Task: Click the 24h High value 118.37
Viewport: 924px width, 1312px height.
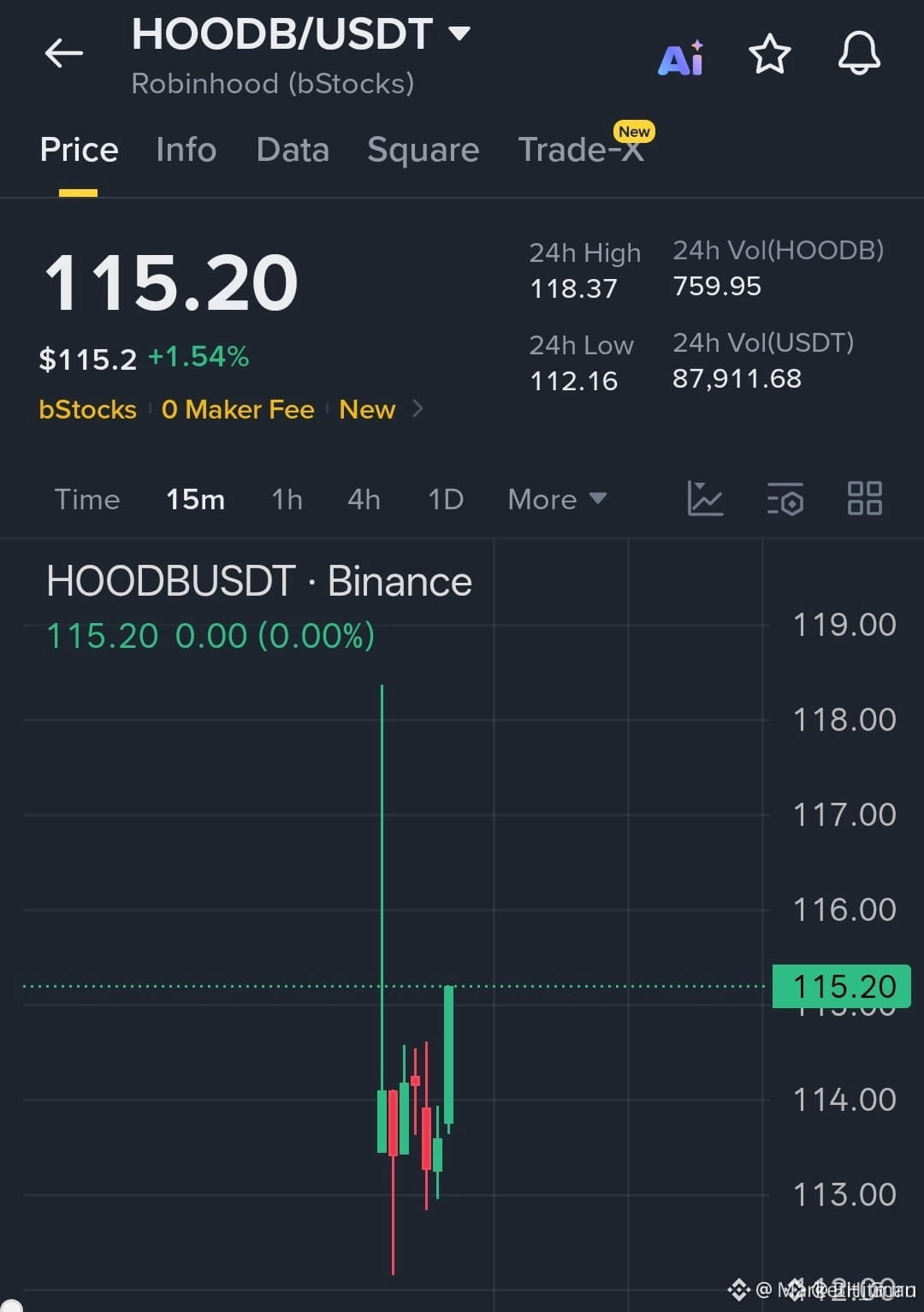Action: pos(573,289)
